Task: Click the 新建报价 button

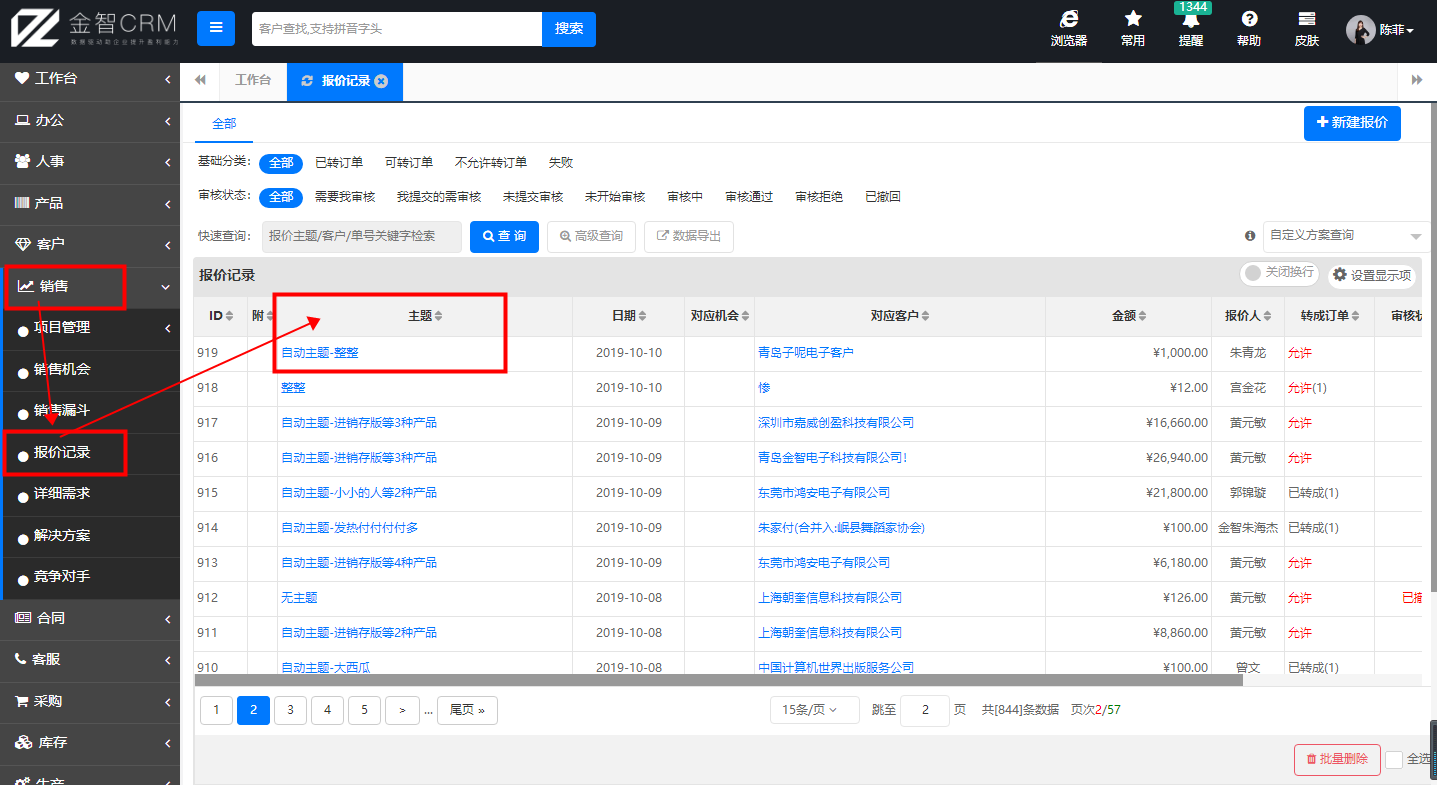Action: [x=1352, y=123]
